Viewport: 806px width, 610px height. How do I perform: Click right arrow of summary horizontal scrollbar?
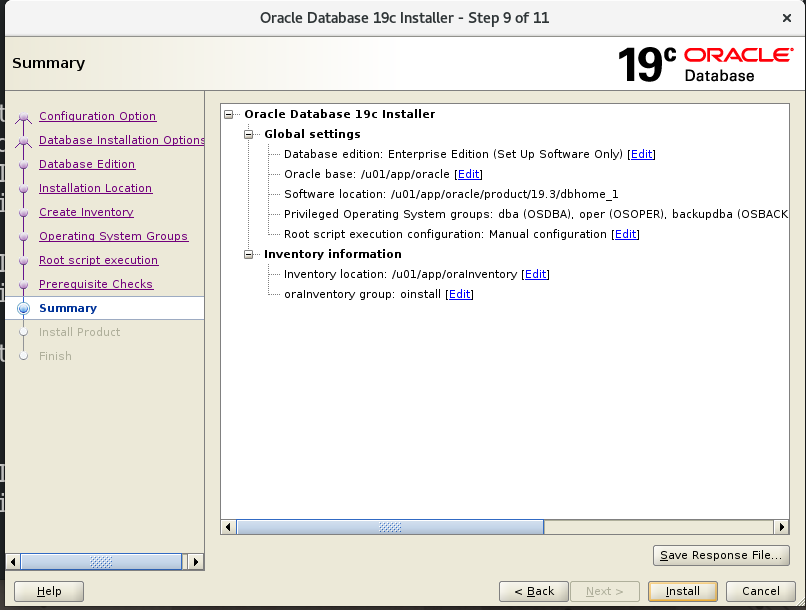tap(781, 527)
